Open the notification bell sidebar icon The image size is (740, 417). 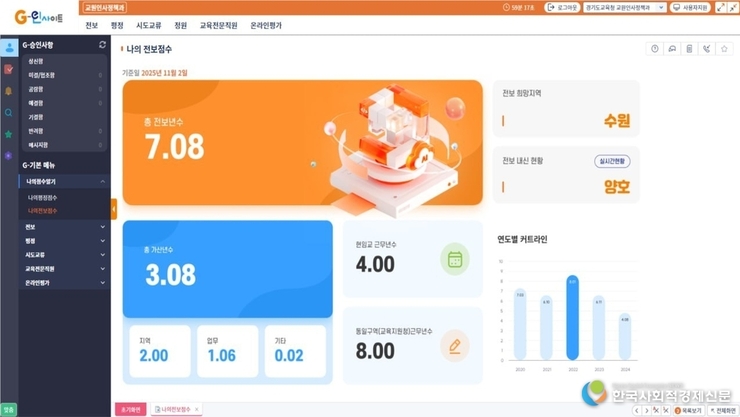(8, 91)
